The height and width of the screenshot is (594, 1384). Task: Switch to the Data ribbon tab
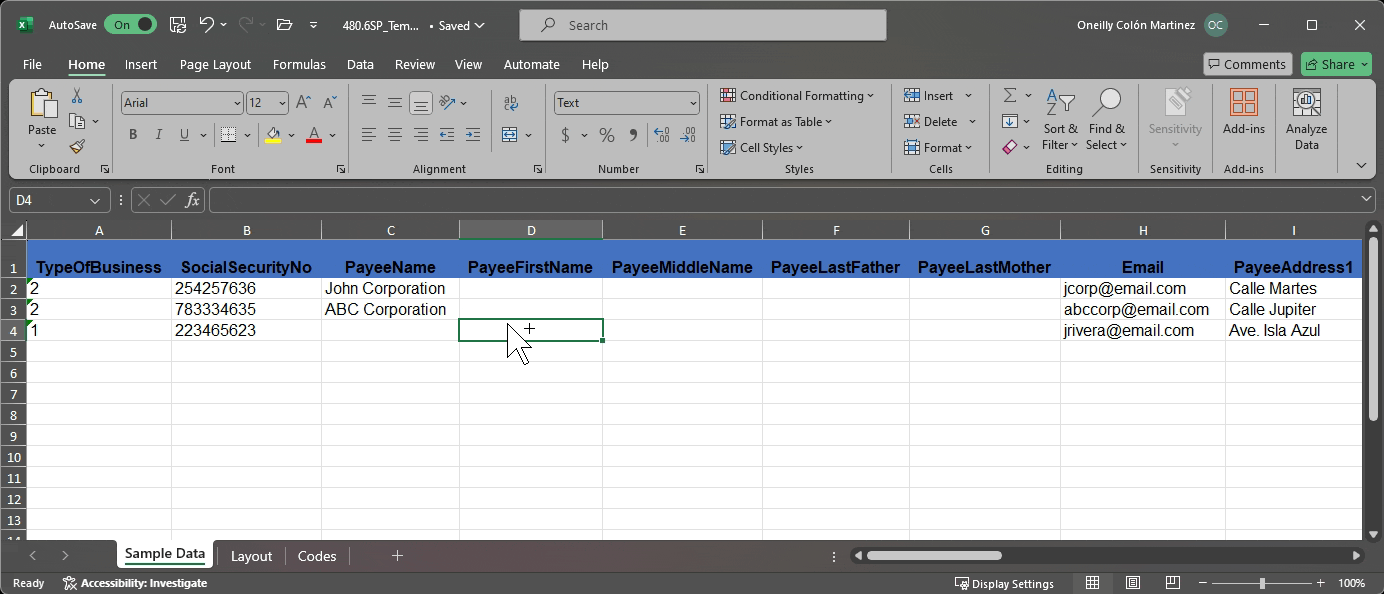[x=360, y=64]
